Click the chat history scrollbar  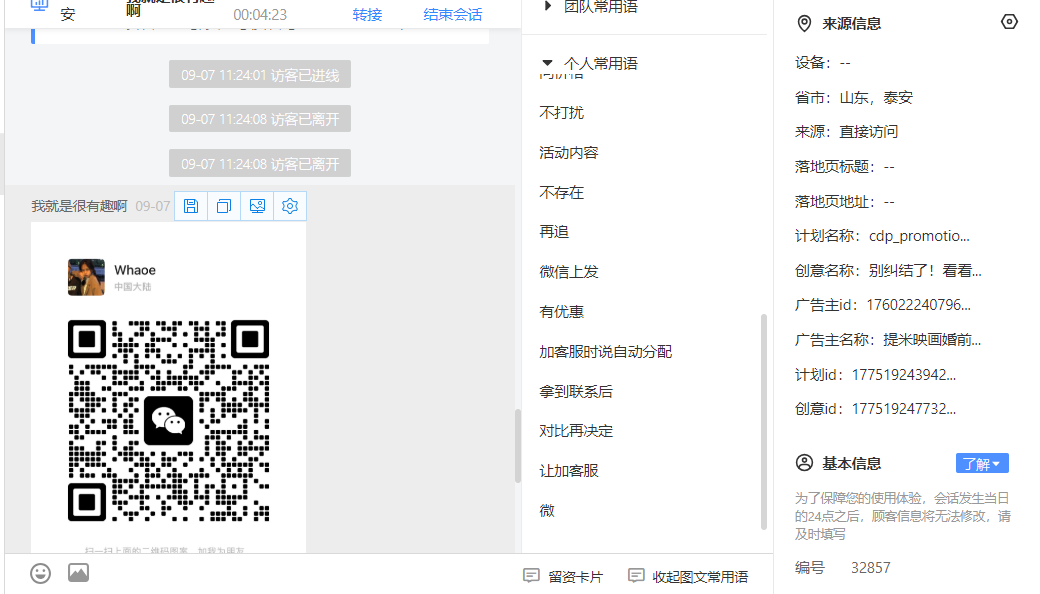(518, 446)
